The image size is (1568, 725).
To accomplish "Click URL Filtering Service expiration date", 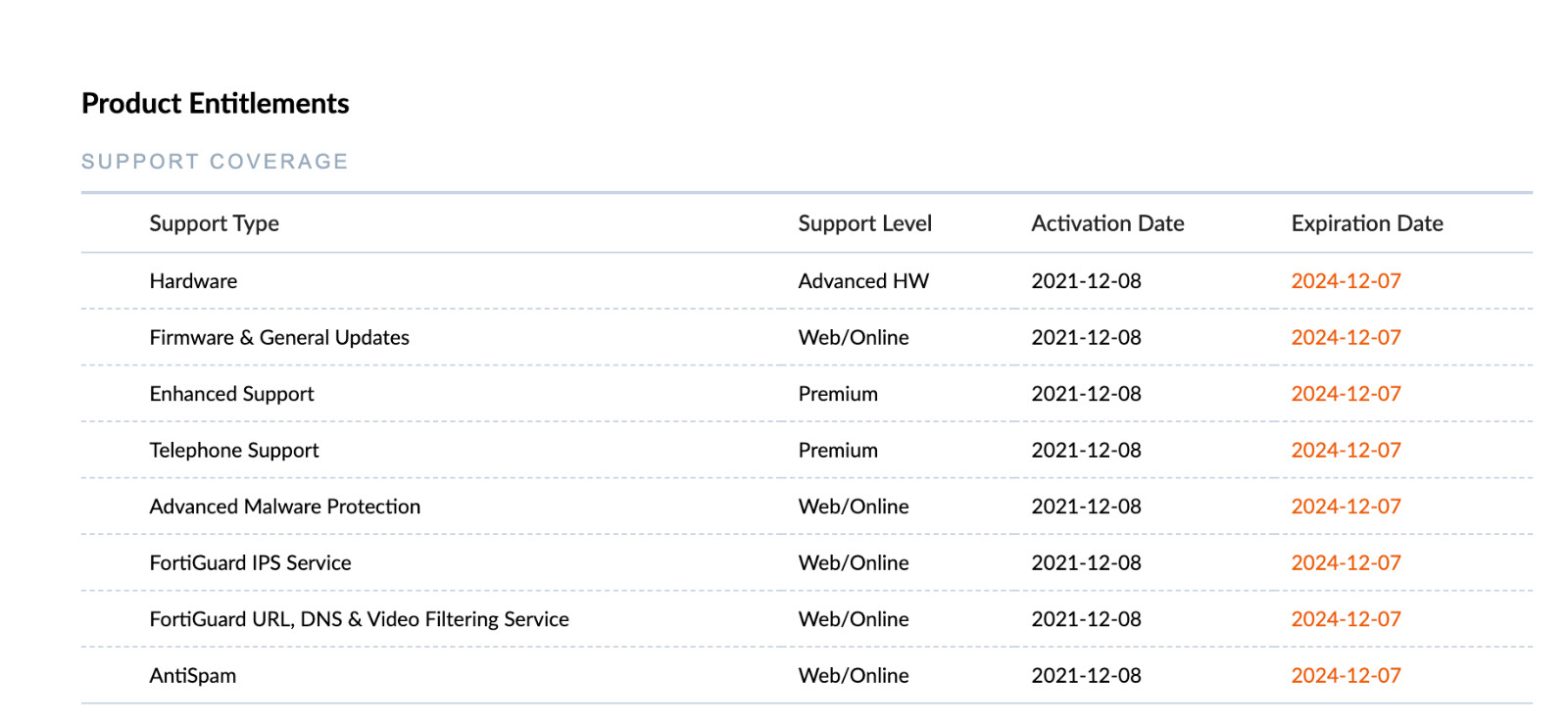I will 1347,619.
